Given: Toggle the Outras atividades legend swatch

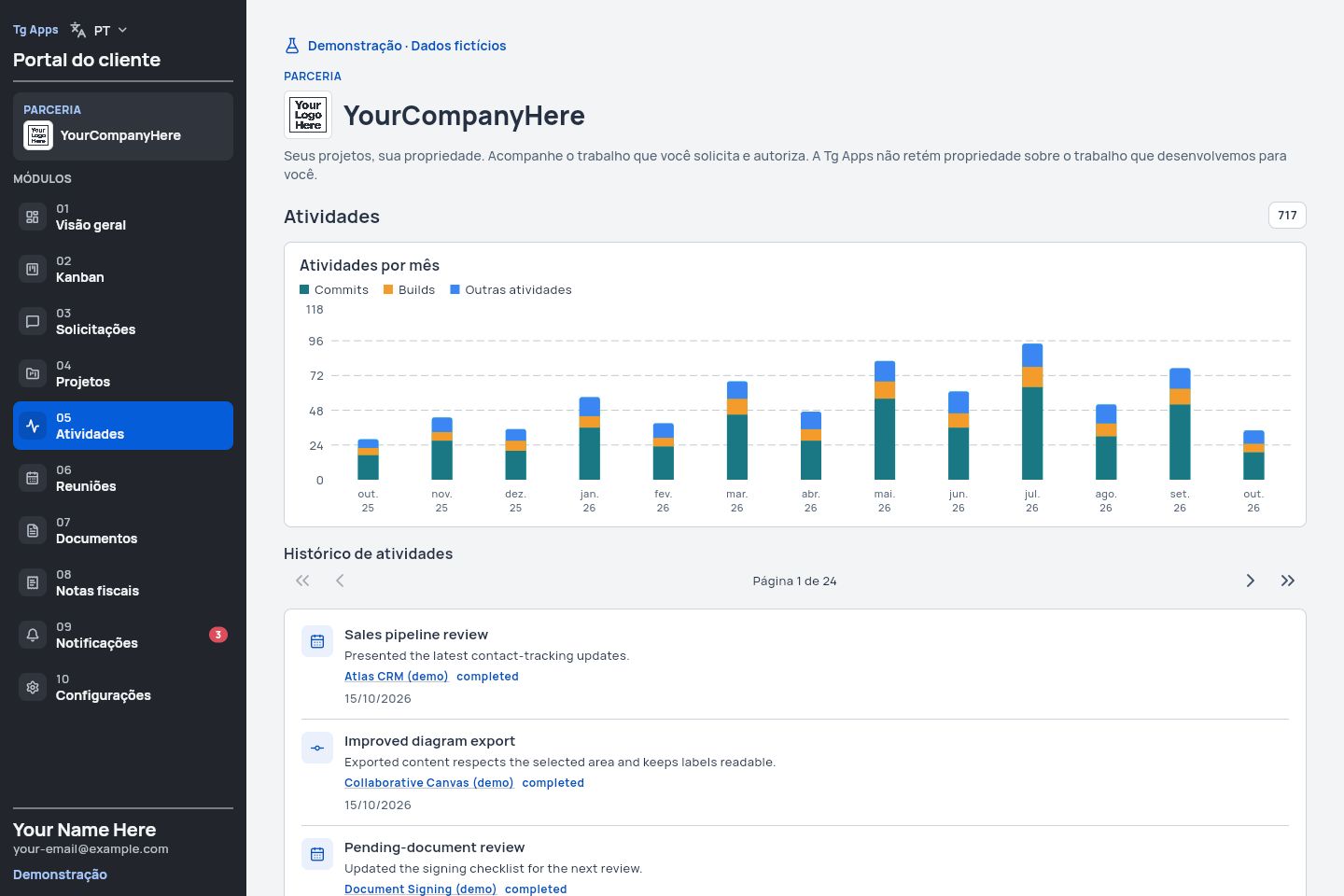Looking at the screenshot, I should [x=455, y=289].
